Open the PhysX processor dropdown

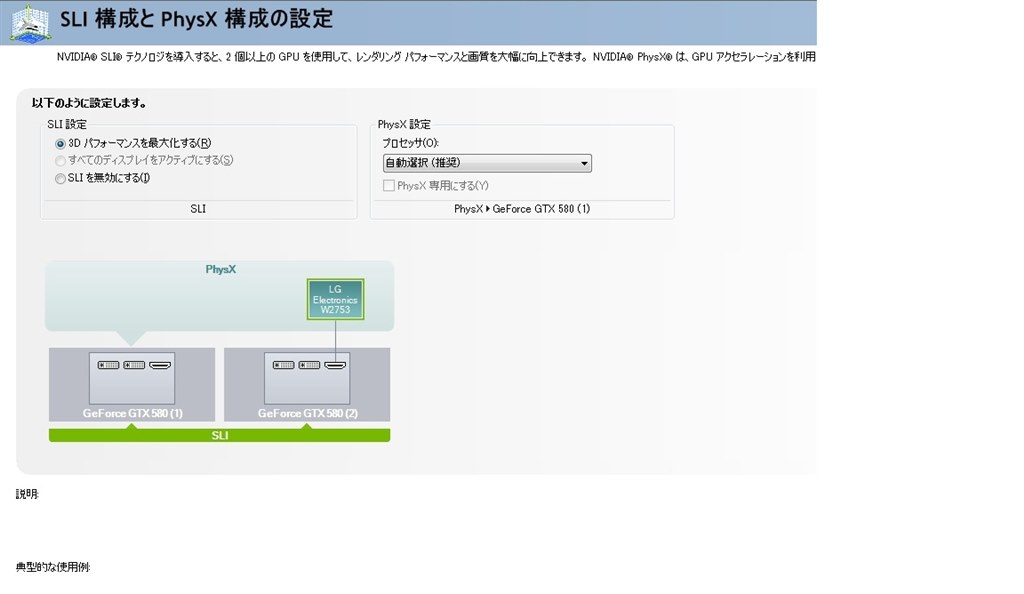[x=487, y=163]
